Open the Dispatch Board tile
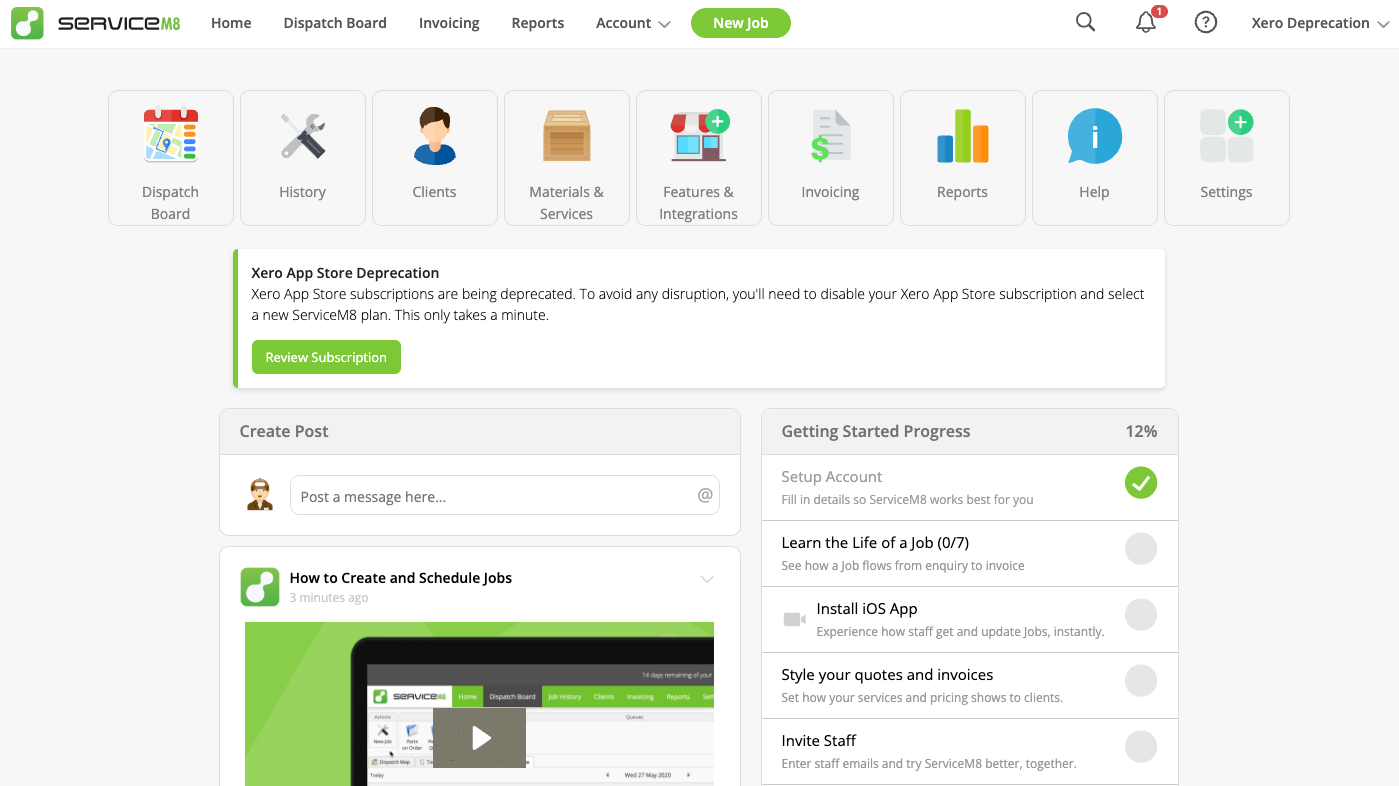The width and height of the screenshot is (1399, 786). 171,158
